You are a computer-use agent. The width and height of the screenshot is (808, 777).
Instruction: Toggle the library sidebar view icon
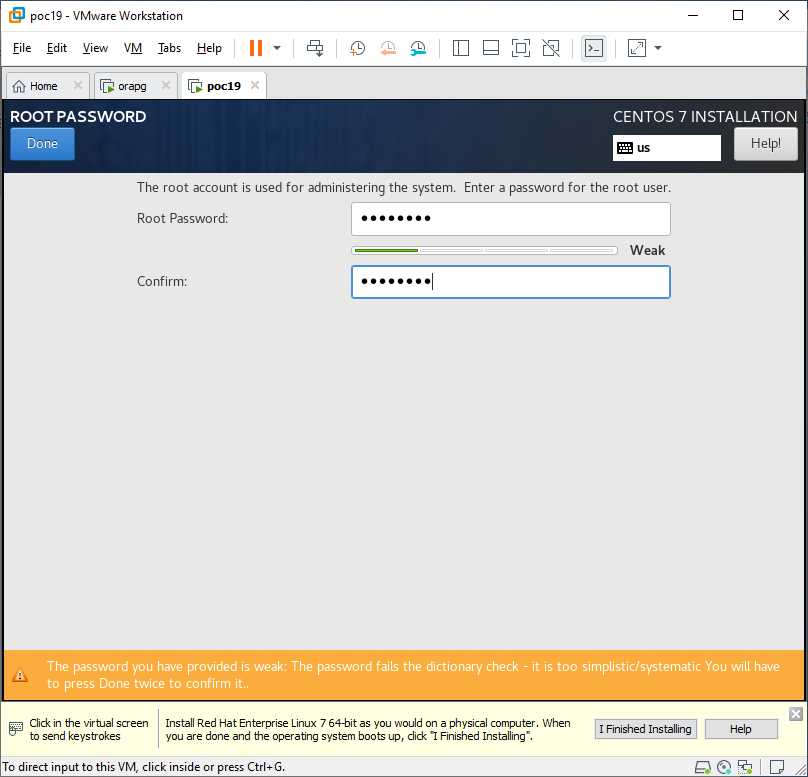(x=461, y=48)
